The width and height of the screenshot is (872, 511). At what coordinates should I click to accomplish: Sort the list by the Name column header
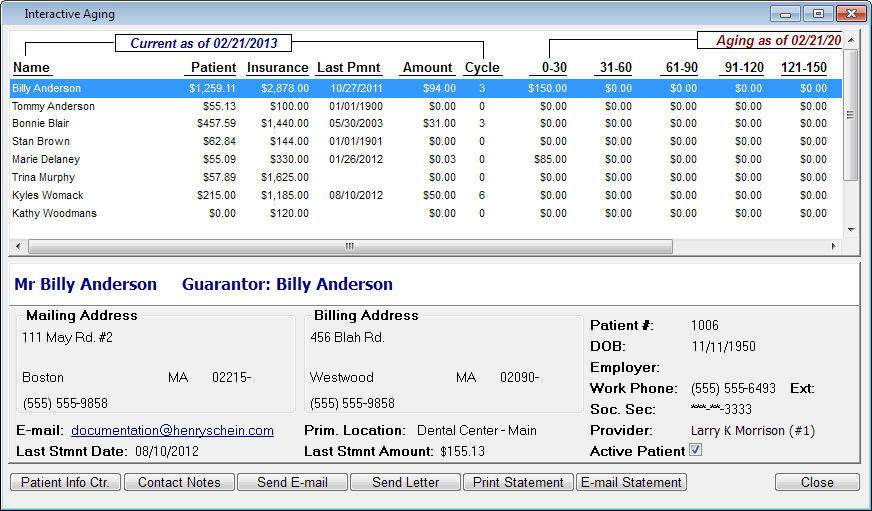(x=31, y=68)
